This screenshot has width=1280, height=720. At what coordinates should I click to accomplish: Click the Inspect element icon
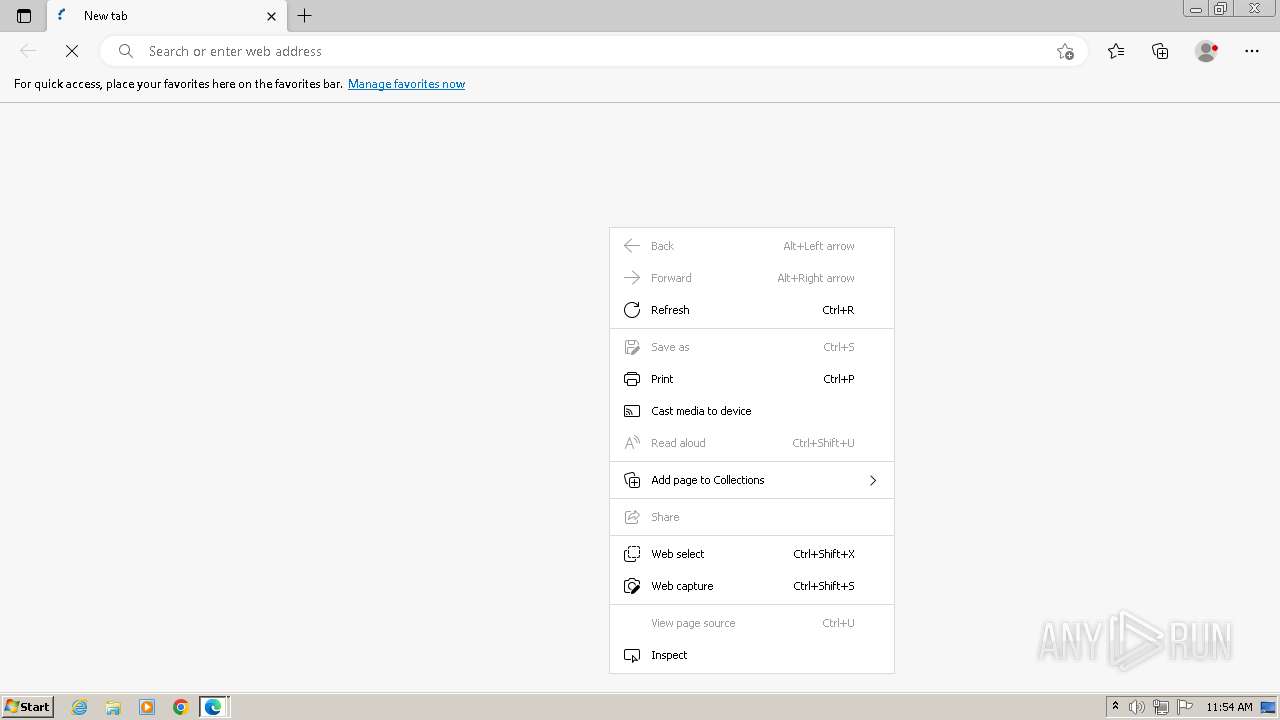click(x=632, y=655)
